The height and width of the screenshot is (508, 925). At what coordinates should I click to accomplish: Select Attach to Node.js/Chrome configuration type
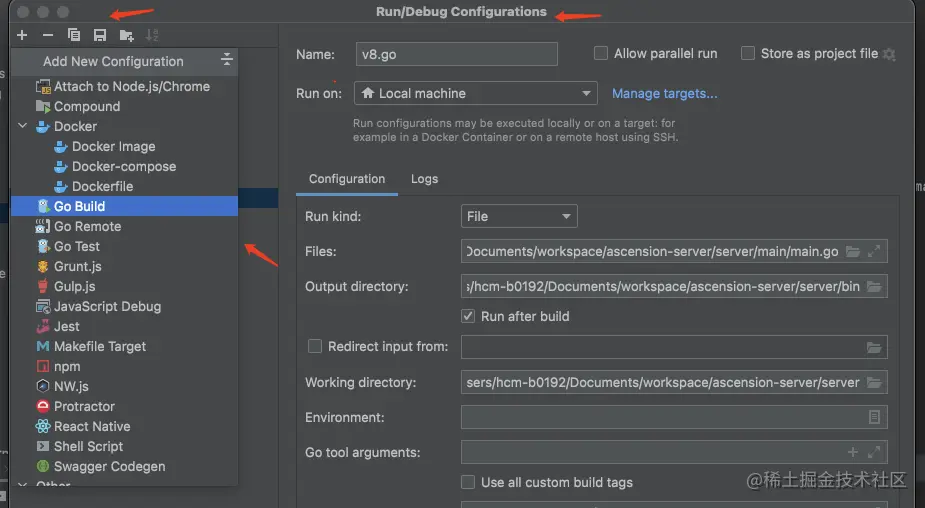[124, 86]
